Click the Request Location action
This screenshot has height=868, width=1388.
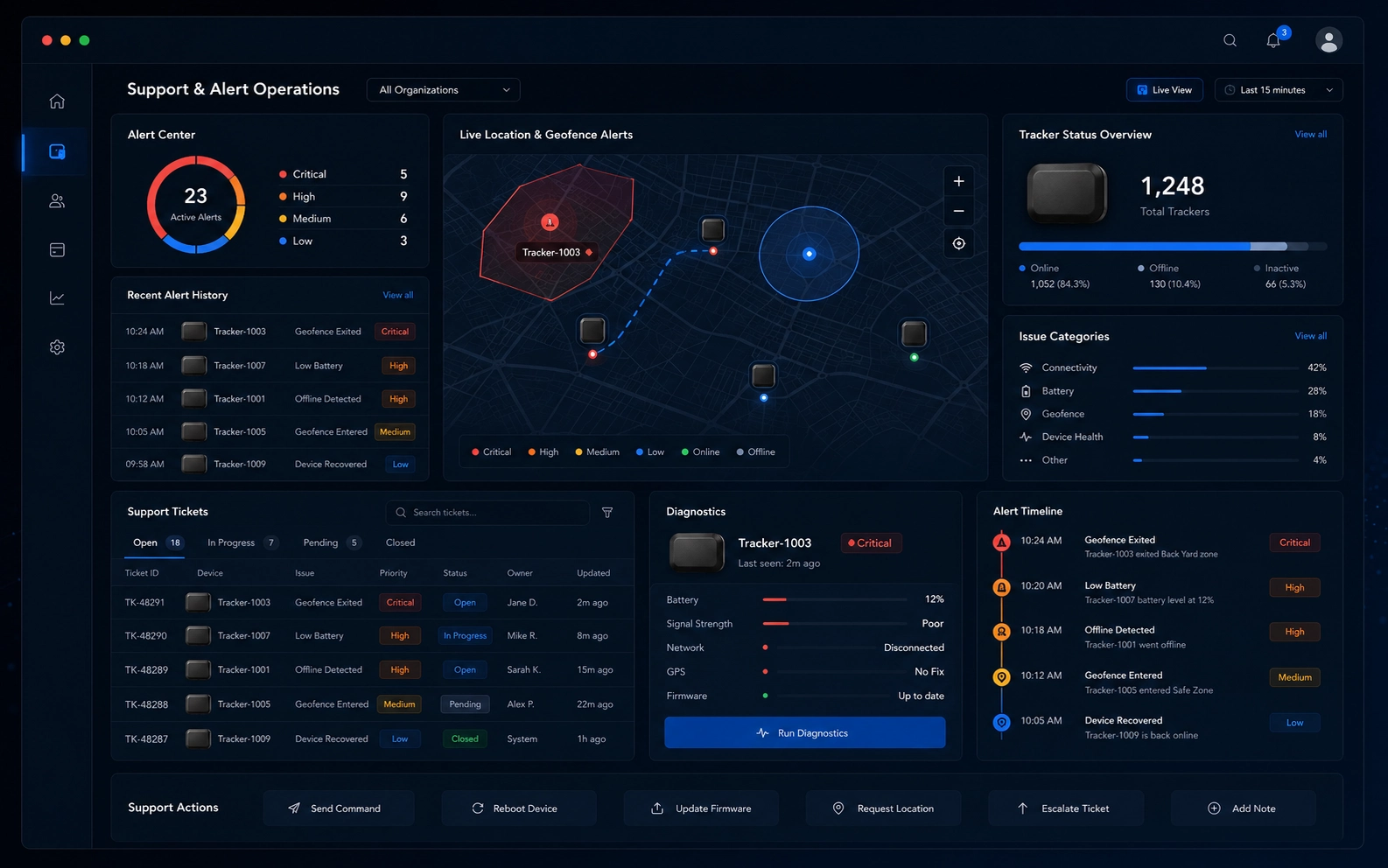(x=884, y=808)
